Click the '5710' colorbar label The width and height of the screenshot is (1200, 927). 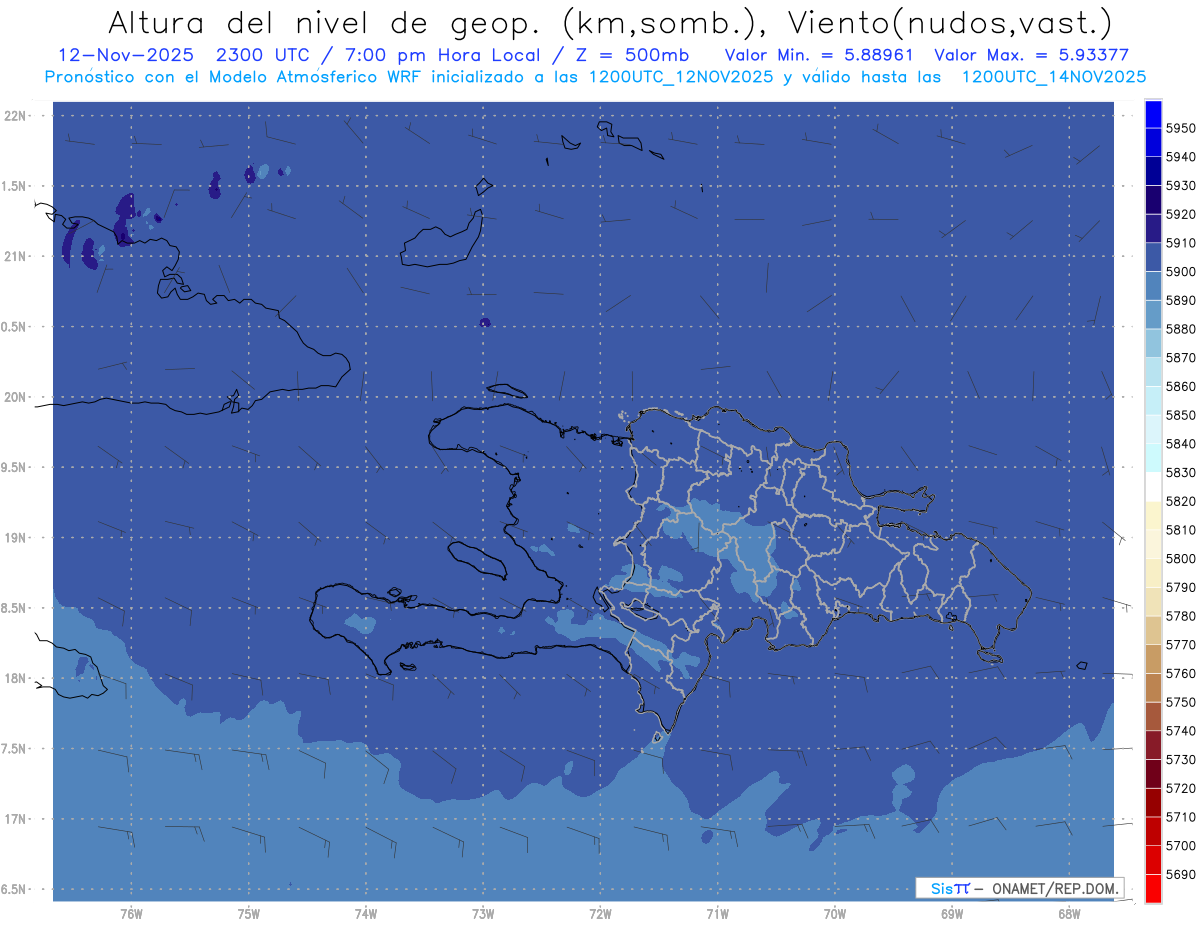click(x=1180, y=818)
